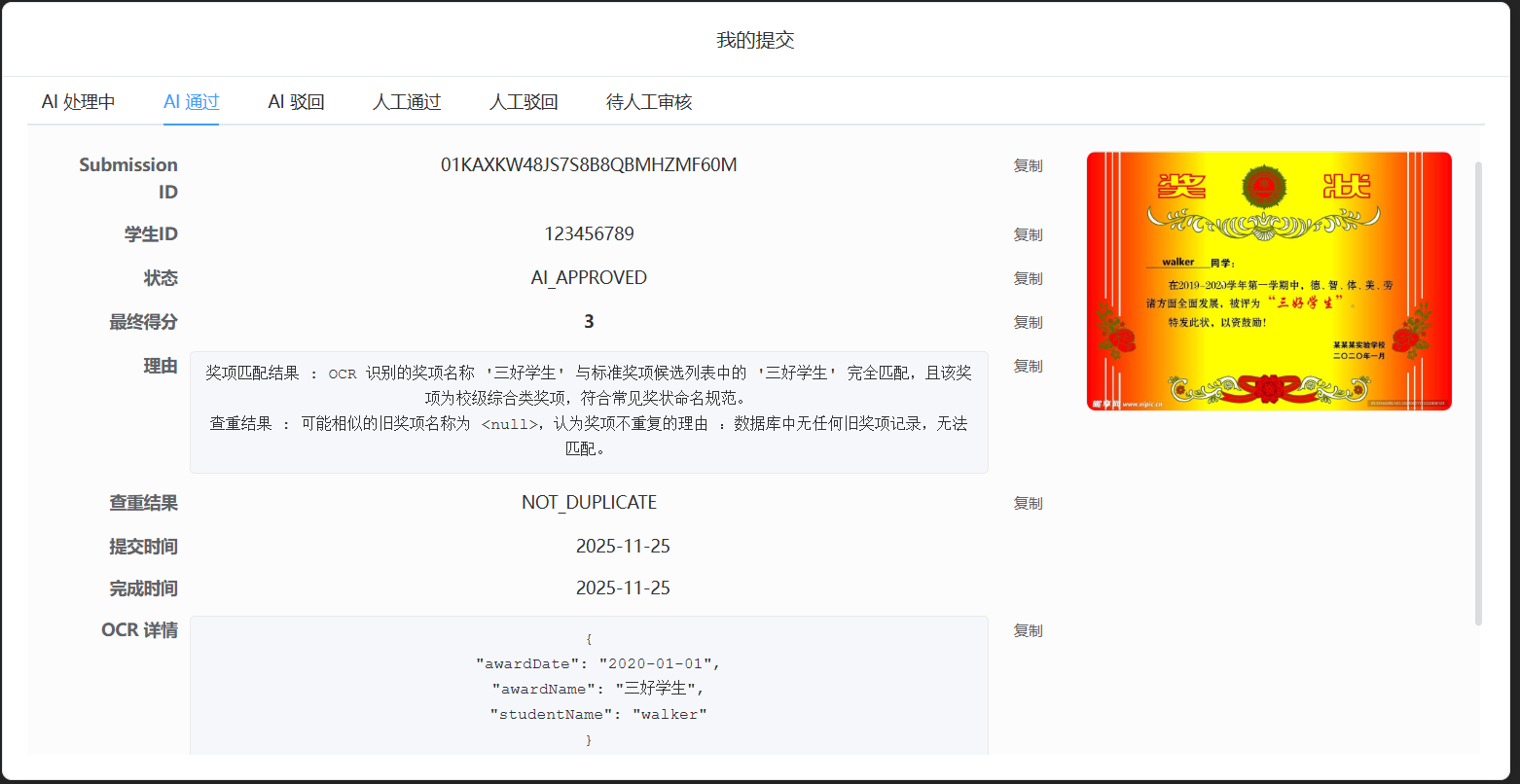Click the 提交时间 field label
This screenshot has width=1520, height=784.
click(143, 547)
